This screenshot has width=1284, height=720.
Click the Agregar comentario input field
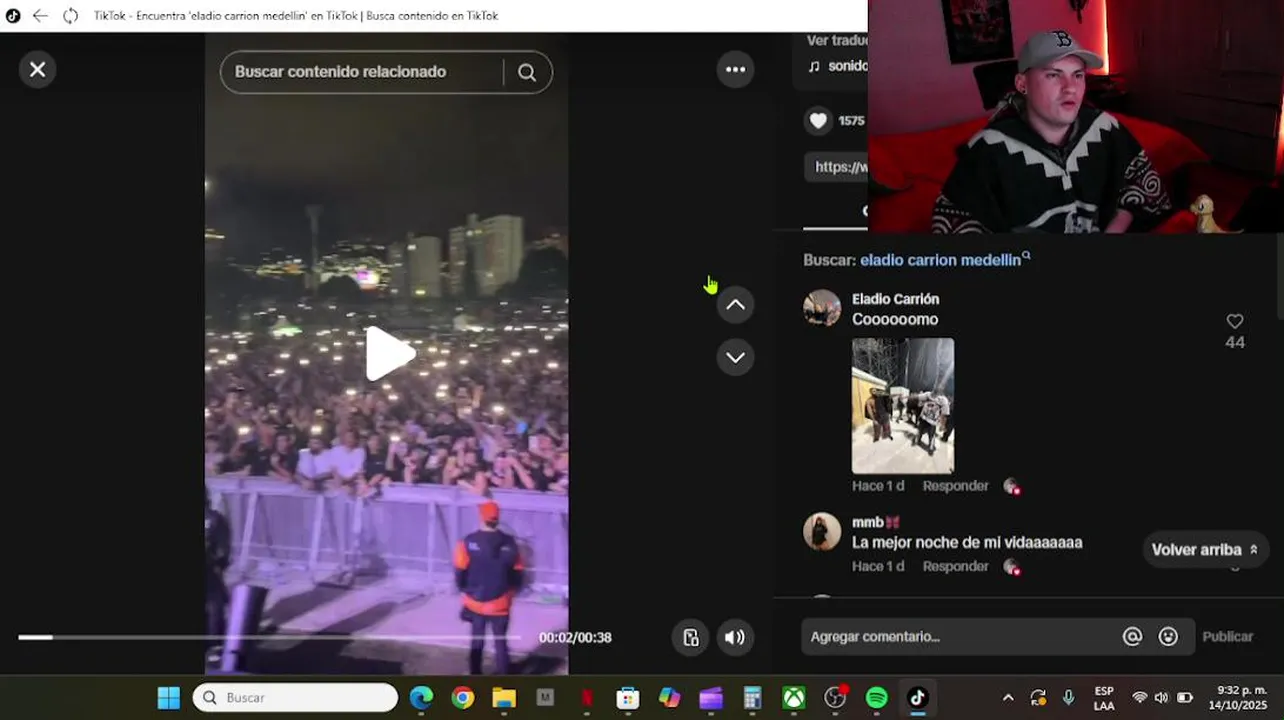pos(960,636)
